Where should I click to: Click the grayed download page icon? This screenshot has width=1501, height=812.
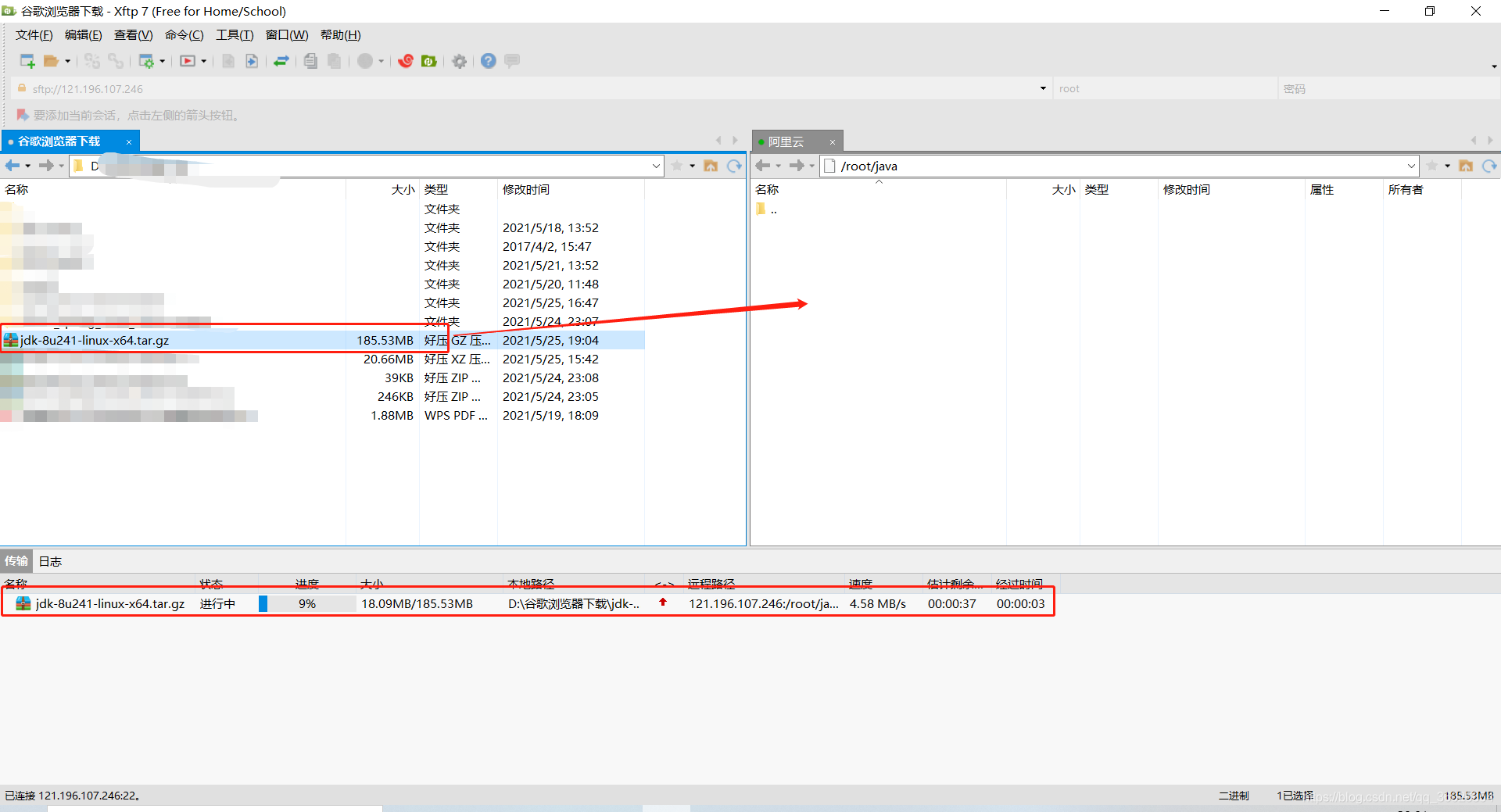pos(228,61)
